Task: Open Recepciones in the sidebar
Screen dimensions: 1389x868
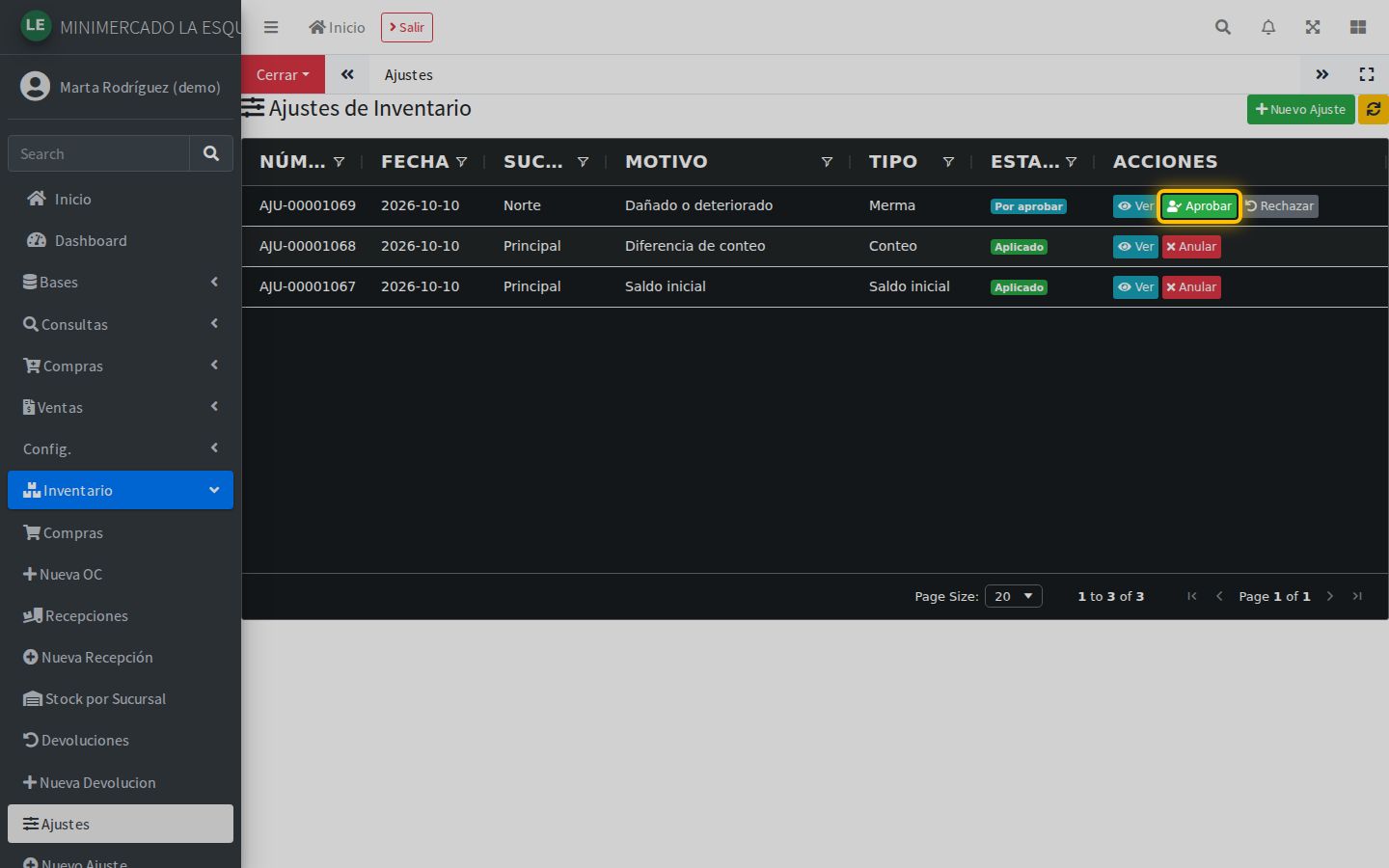Action: 121,615
